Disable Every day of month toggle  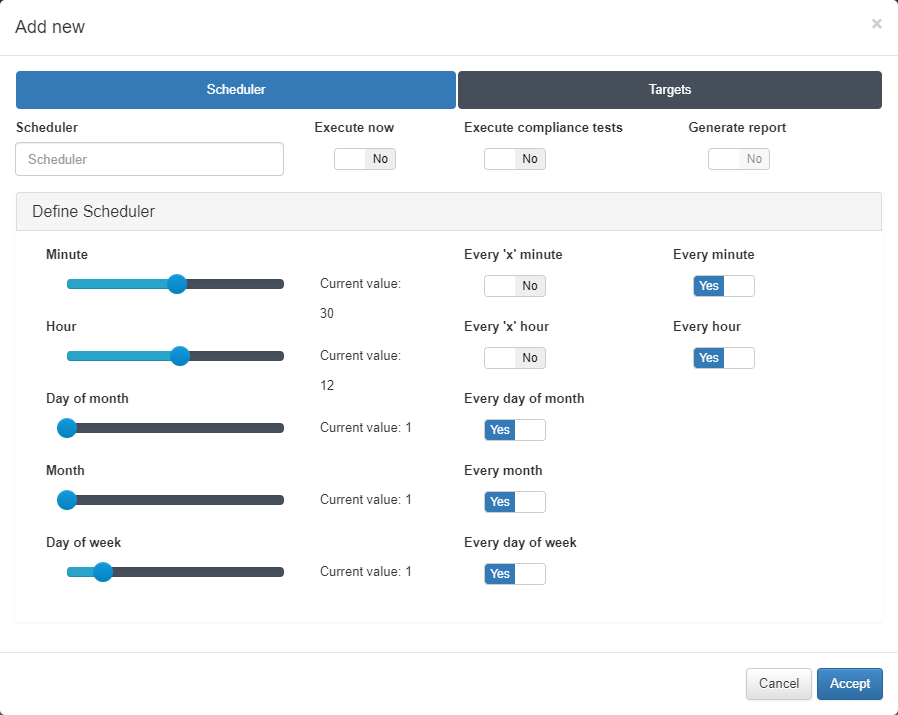[x=515, y=430]
